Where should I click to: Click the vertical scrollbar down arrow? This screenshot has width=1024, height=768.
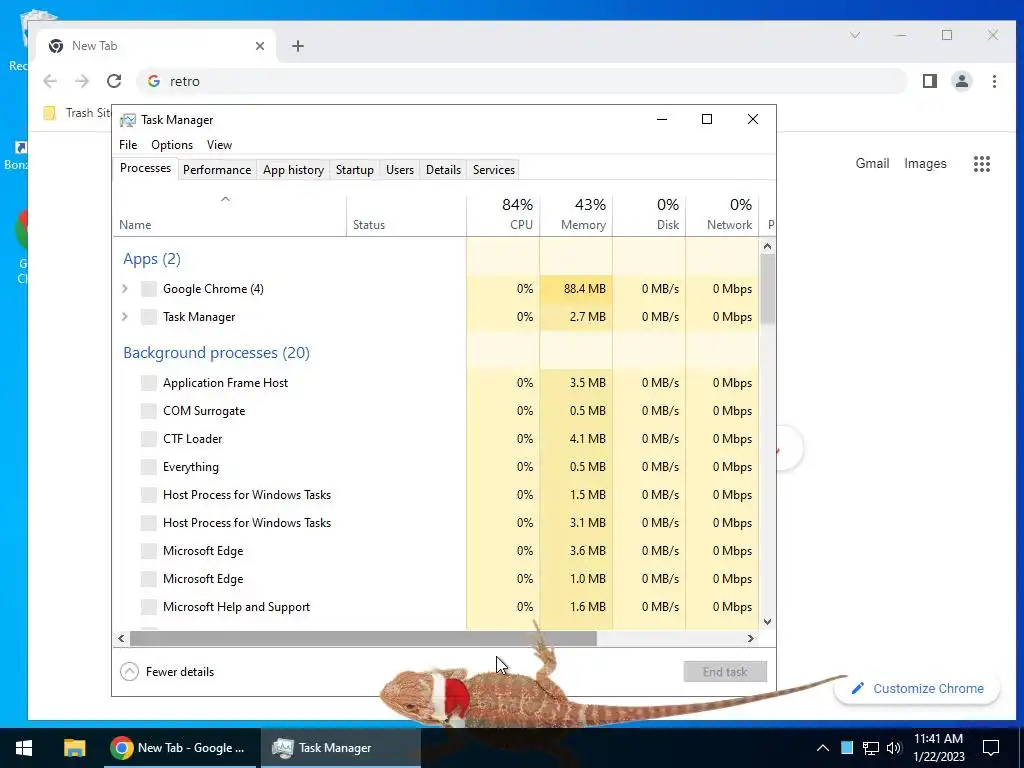(767, 622)
